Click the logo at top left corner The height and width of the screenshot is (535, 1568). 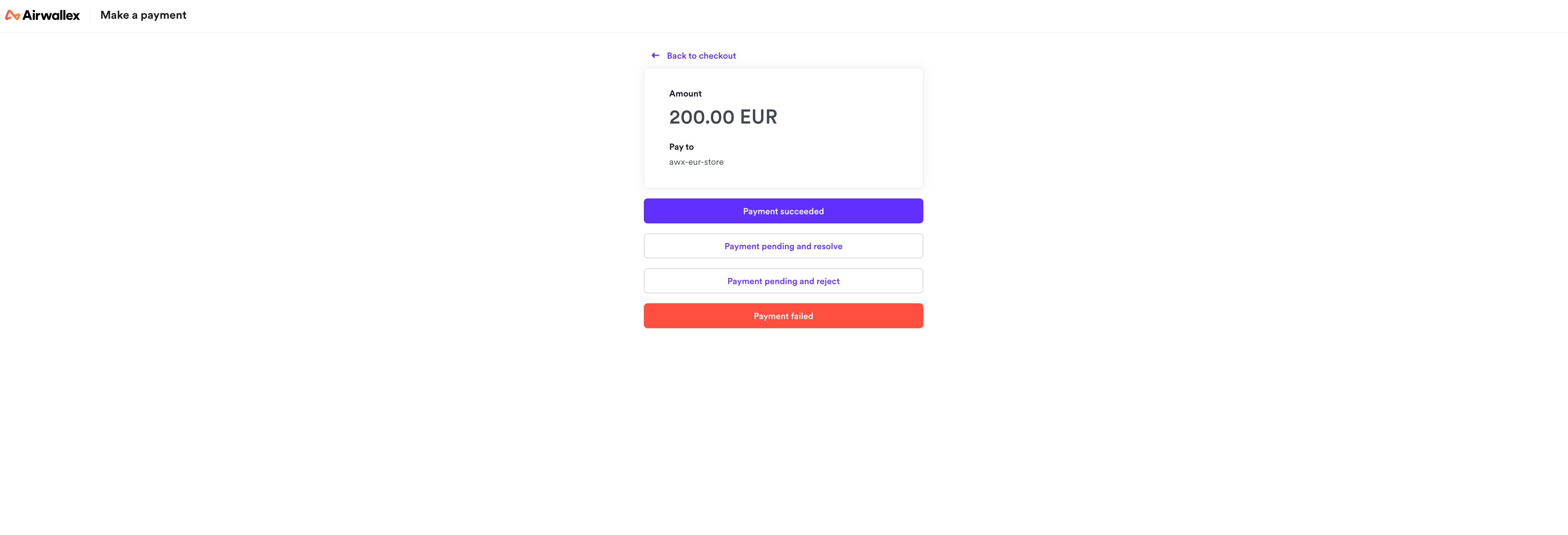click(x=42, y=15)
